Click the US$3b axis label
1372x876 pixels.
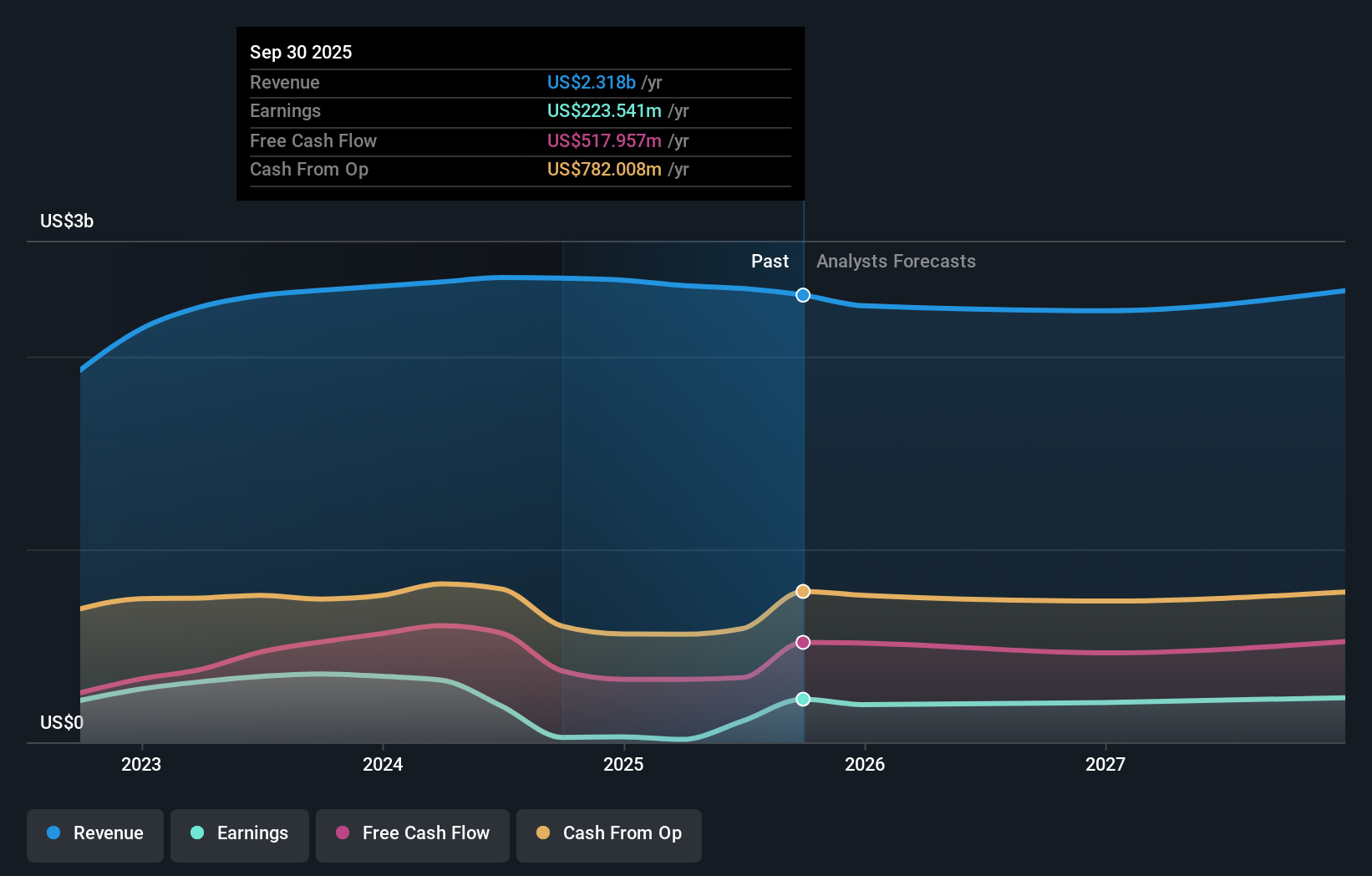(66, 221)
